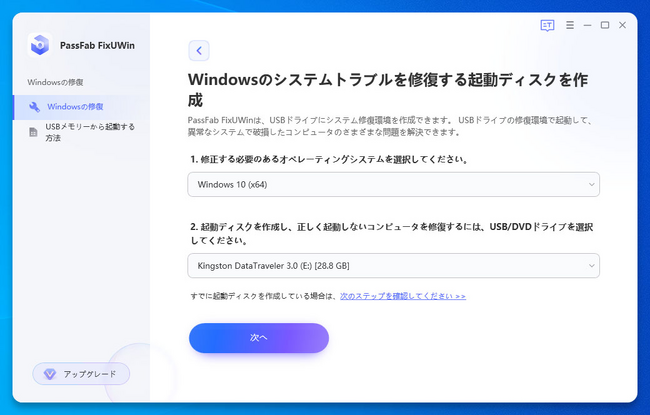The height and width of the screenshot is (415, 650).
Task: Click the wrench icon beside Windowsの修復
Action: click(x=34, y=107)
